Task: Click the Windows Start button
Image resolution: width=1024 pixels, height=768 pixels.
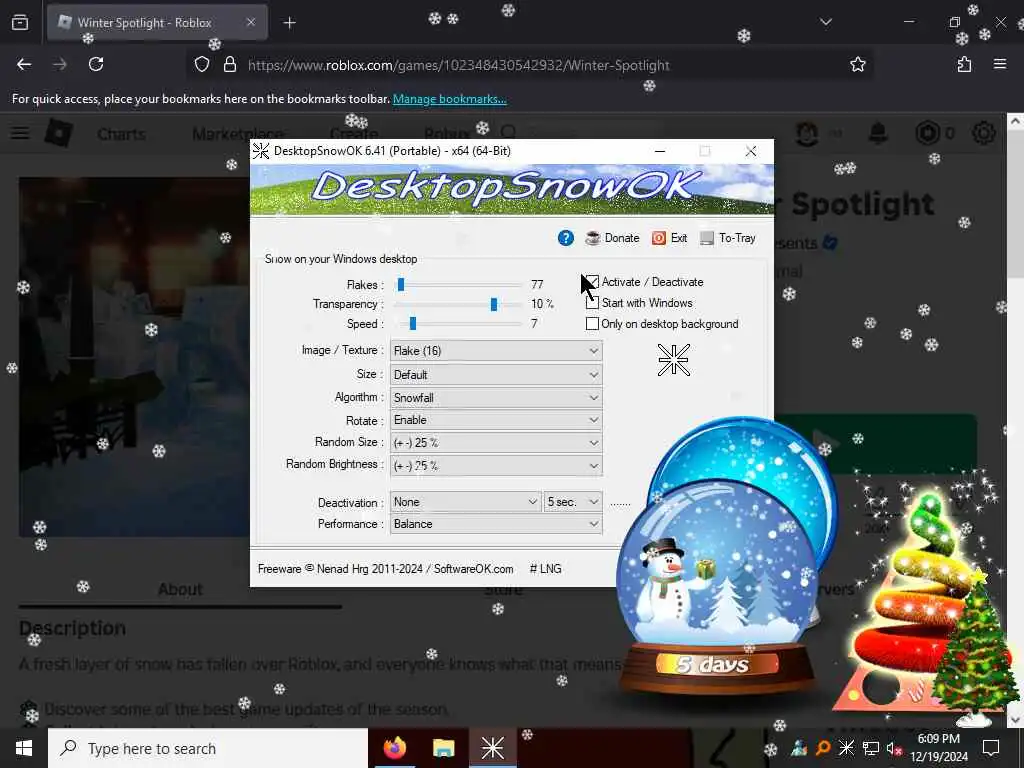Action: coord(24,748)
